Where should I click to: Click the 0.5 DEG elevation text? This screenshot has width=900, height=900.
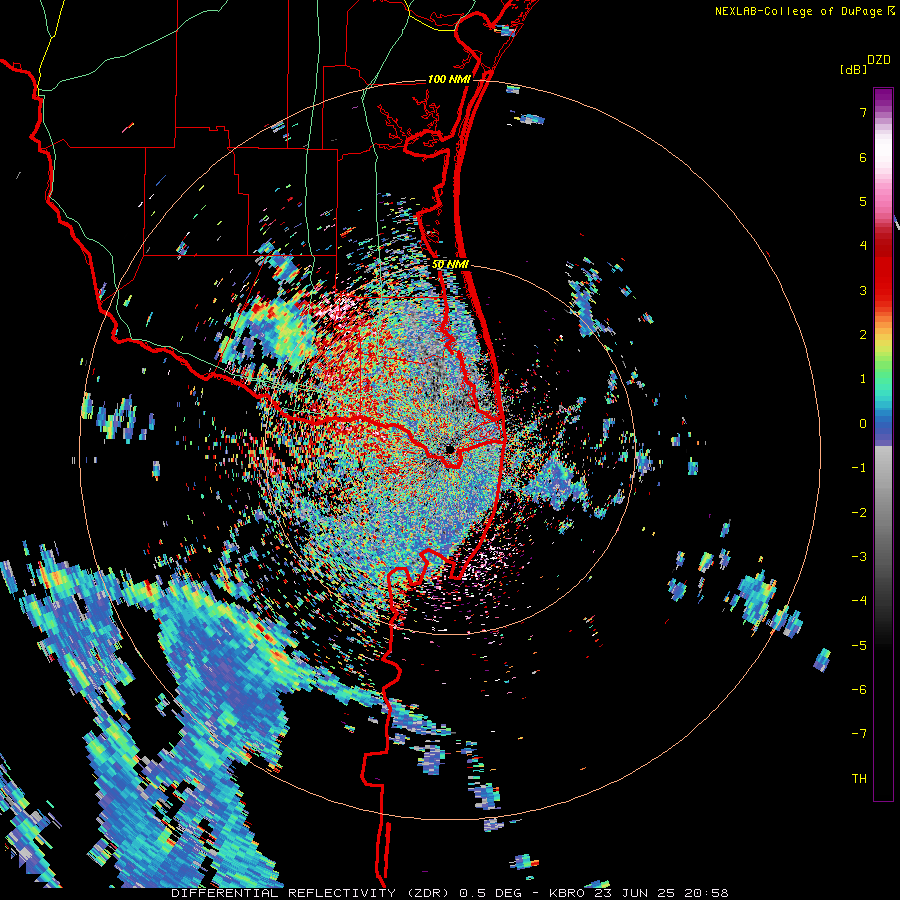tap(490, 893)
